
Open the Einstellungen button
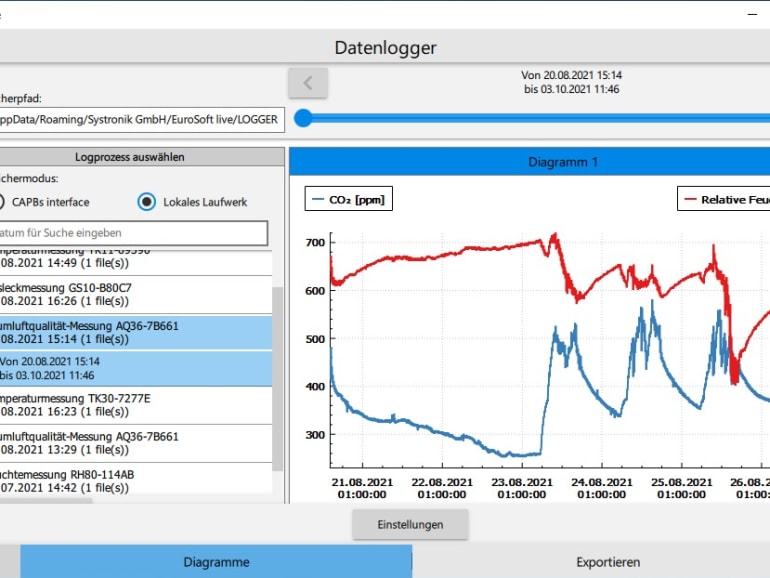pyautogui.click(x=409, y=524)
